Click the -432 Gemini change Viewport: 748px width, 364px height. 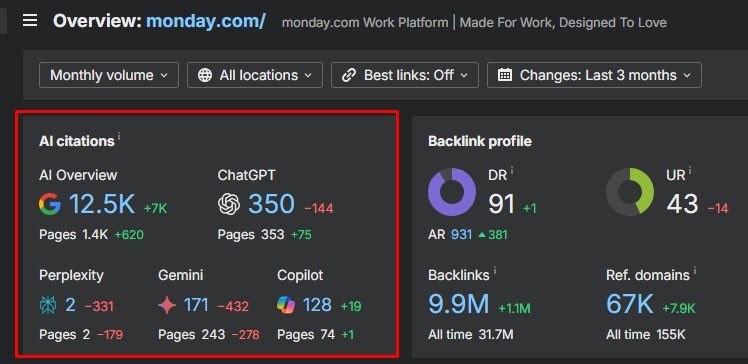pos(233,306)
